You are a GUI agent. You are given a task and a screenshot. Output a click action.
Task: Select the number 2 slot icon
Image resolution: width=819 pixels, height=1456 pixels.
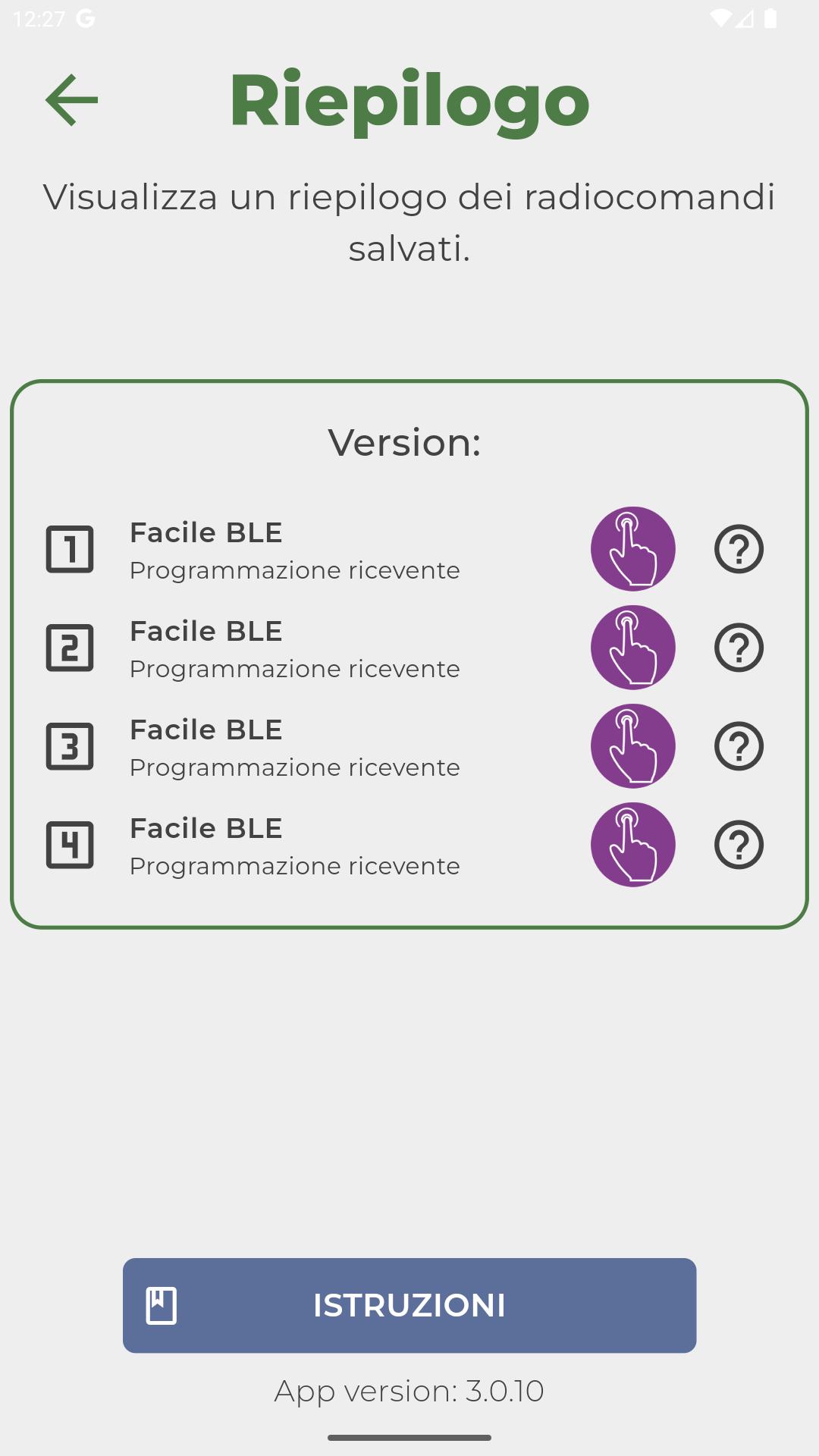70,648
